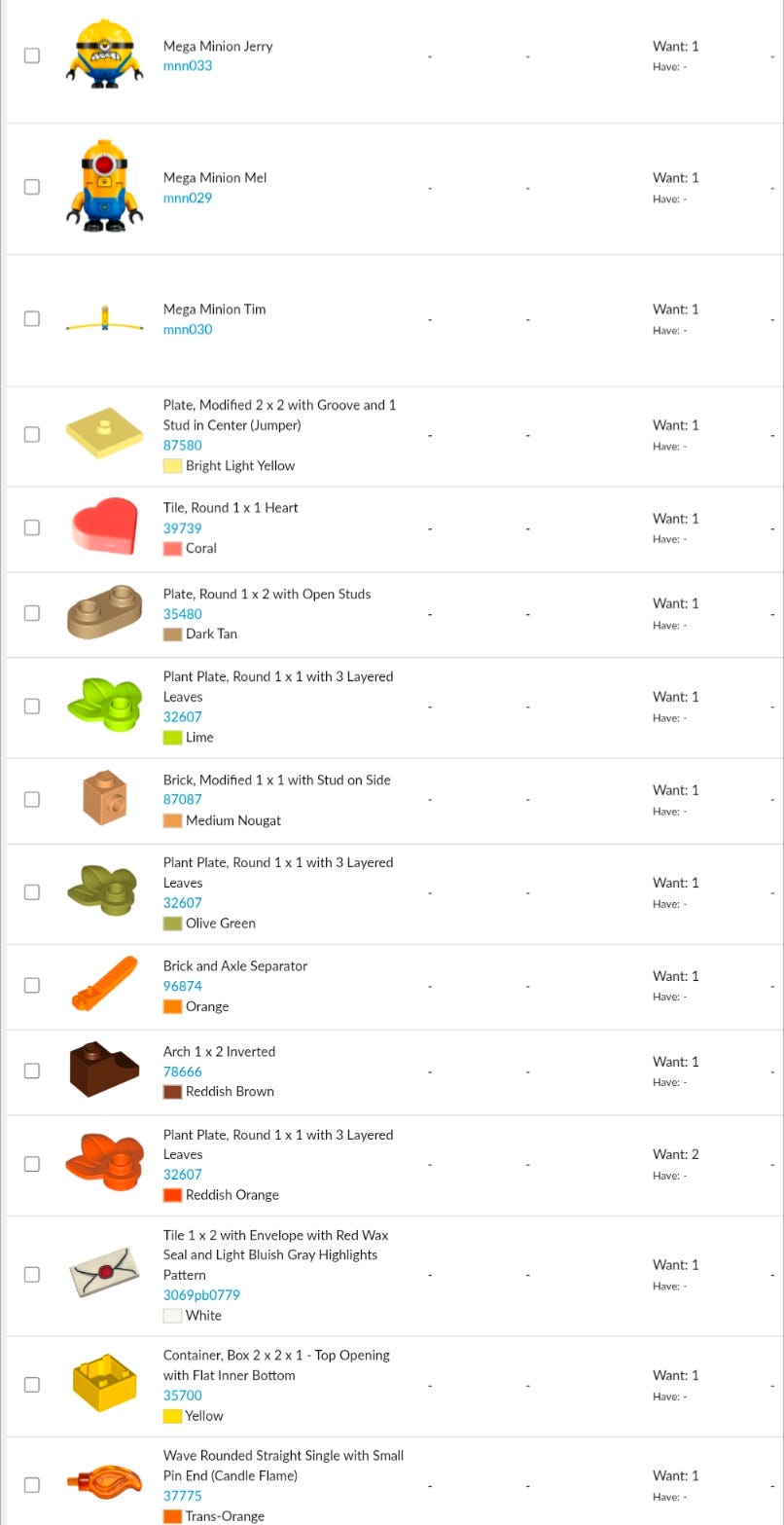Select the checkbox for Arch 1 x 2 Inverted
784x1525 pixels.
click(32, 1071)
